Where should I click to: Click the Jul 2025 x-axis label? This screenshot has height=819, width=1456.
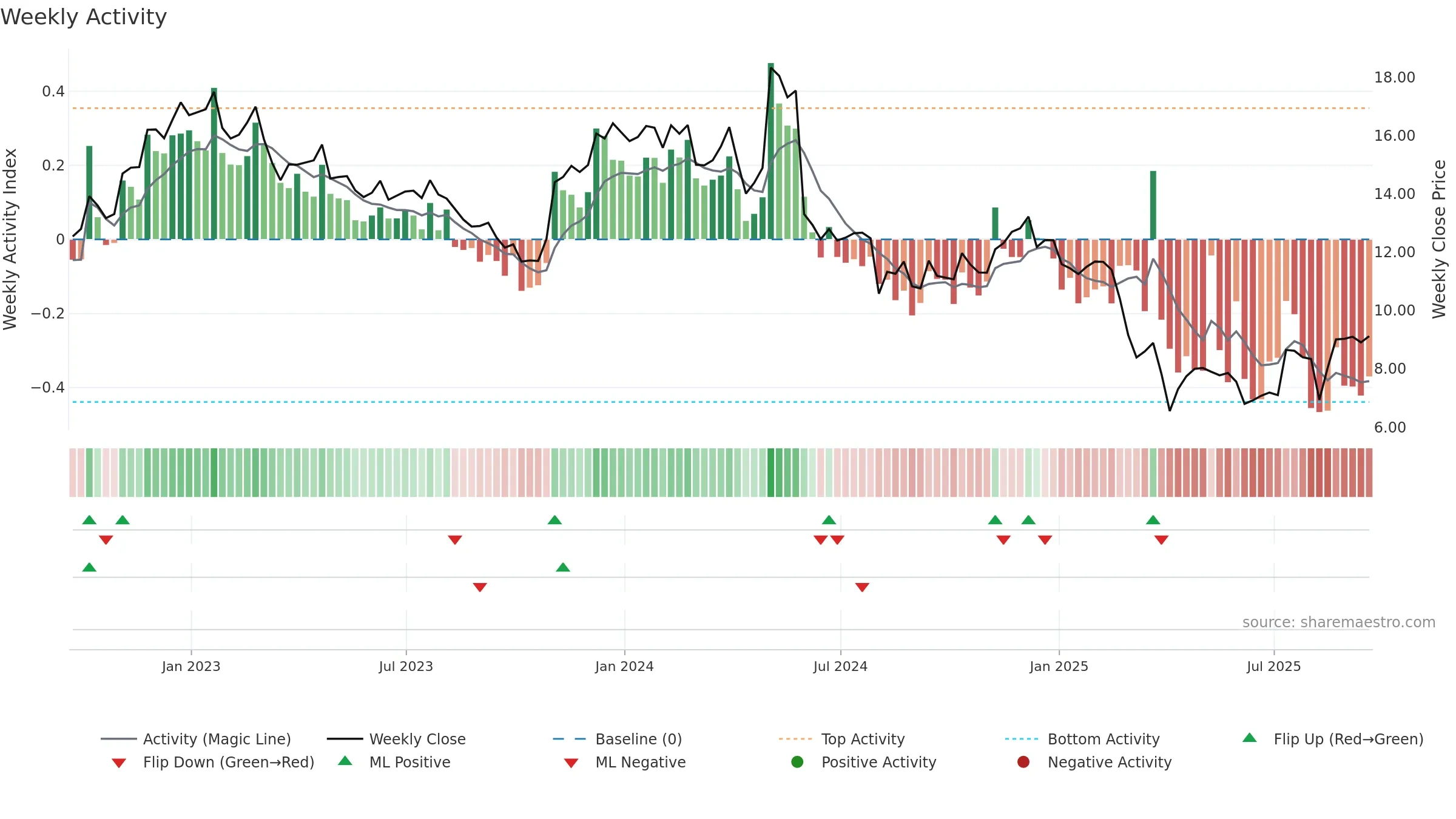(1274, 667)
